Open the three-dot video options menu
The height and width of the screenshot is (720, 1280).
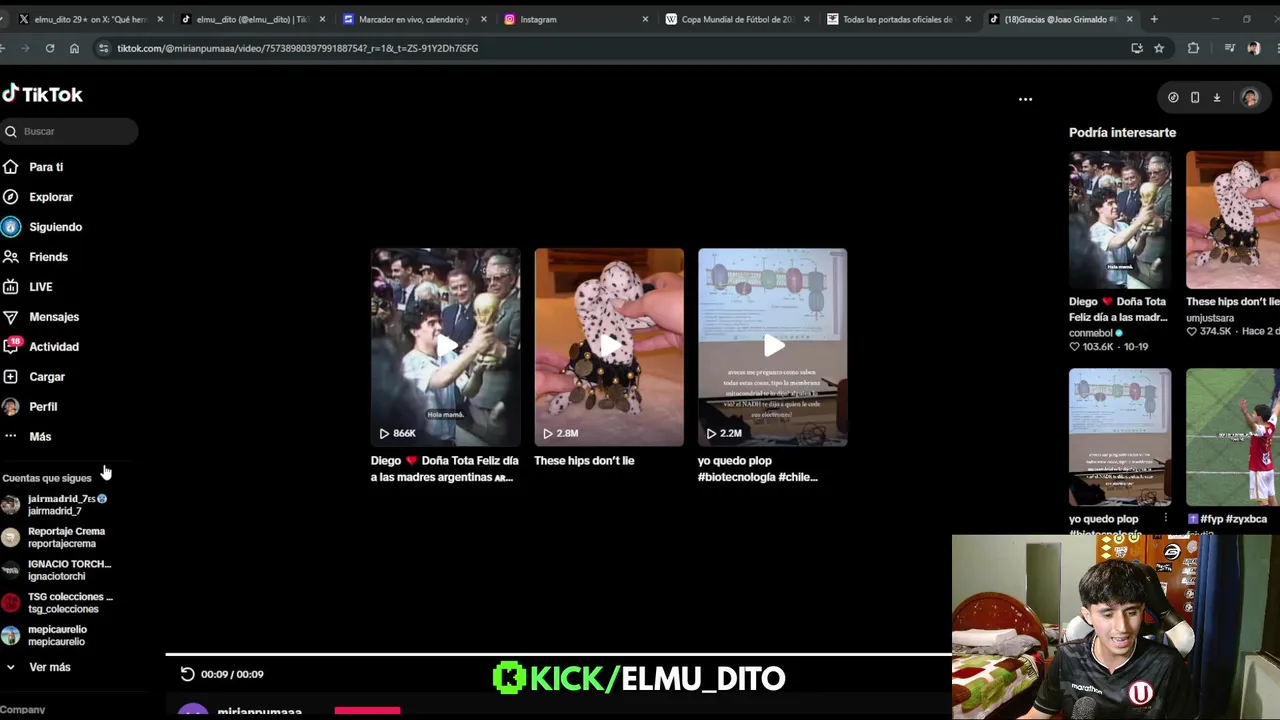click(1025, 99)
